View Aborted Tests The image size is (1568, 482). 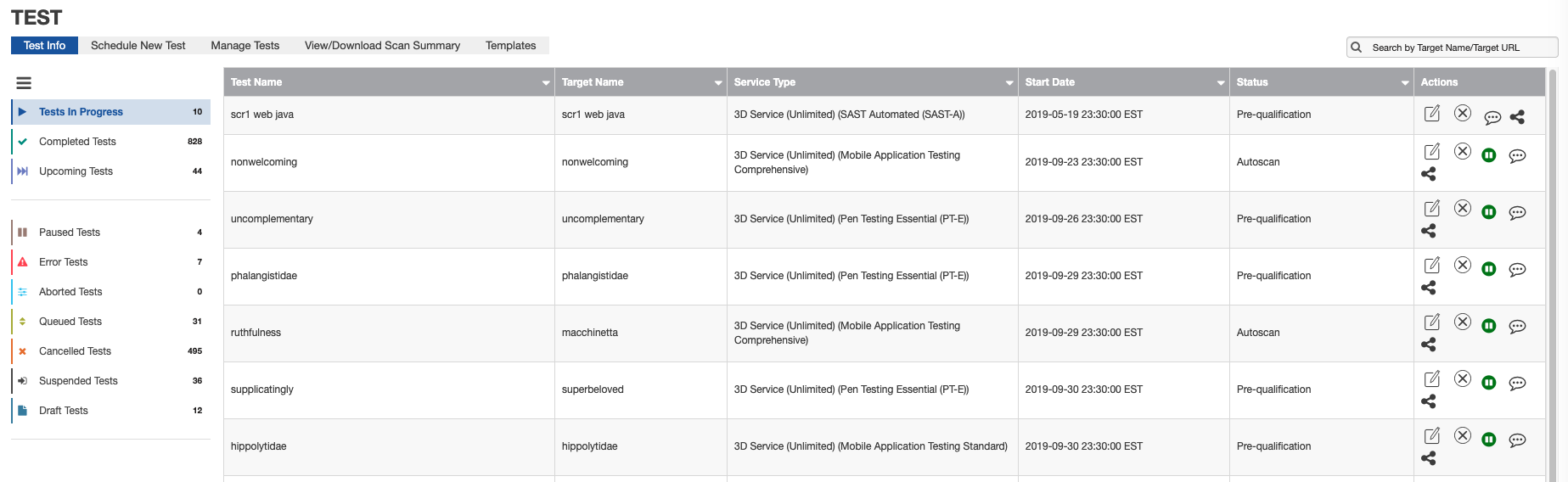(x=110, y=292)
